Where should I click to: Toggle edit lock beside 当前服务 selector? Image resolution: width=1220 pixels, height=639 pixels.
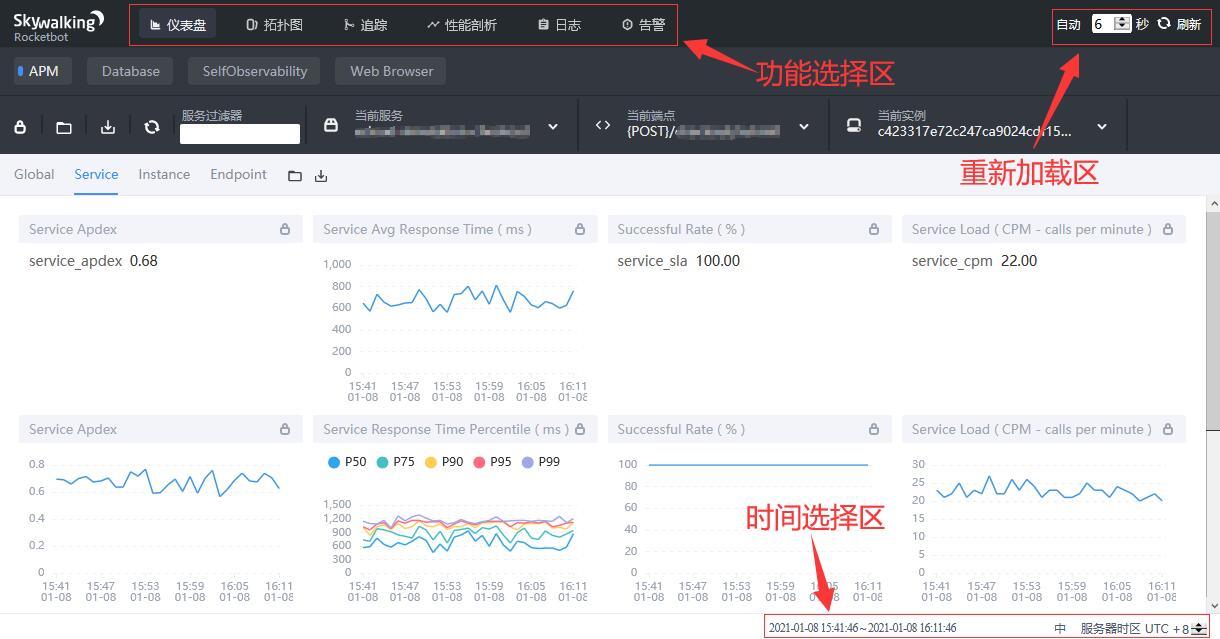(331, 126)
